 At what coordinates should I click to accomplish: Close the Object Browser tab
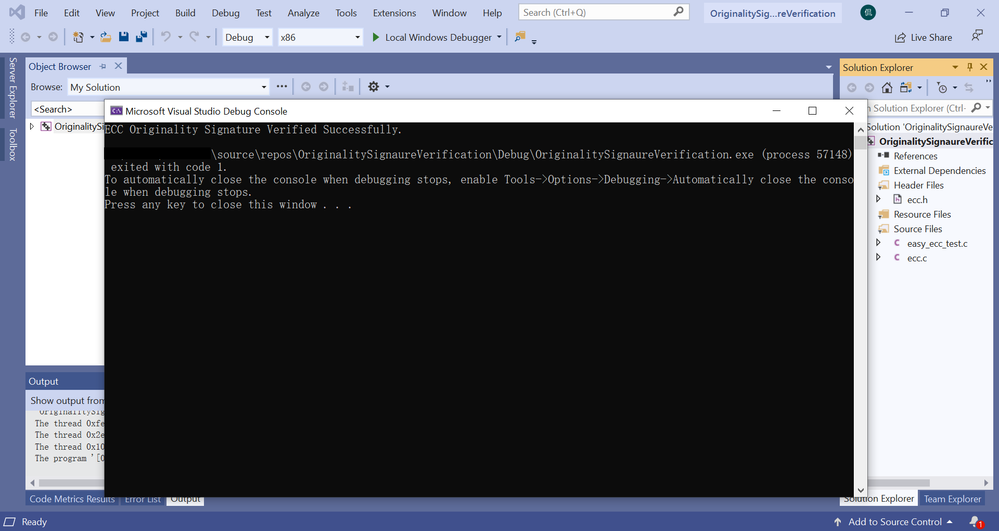tap(118, 66)
